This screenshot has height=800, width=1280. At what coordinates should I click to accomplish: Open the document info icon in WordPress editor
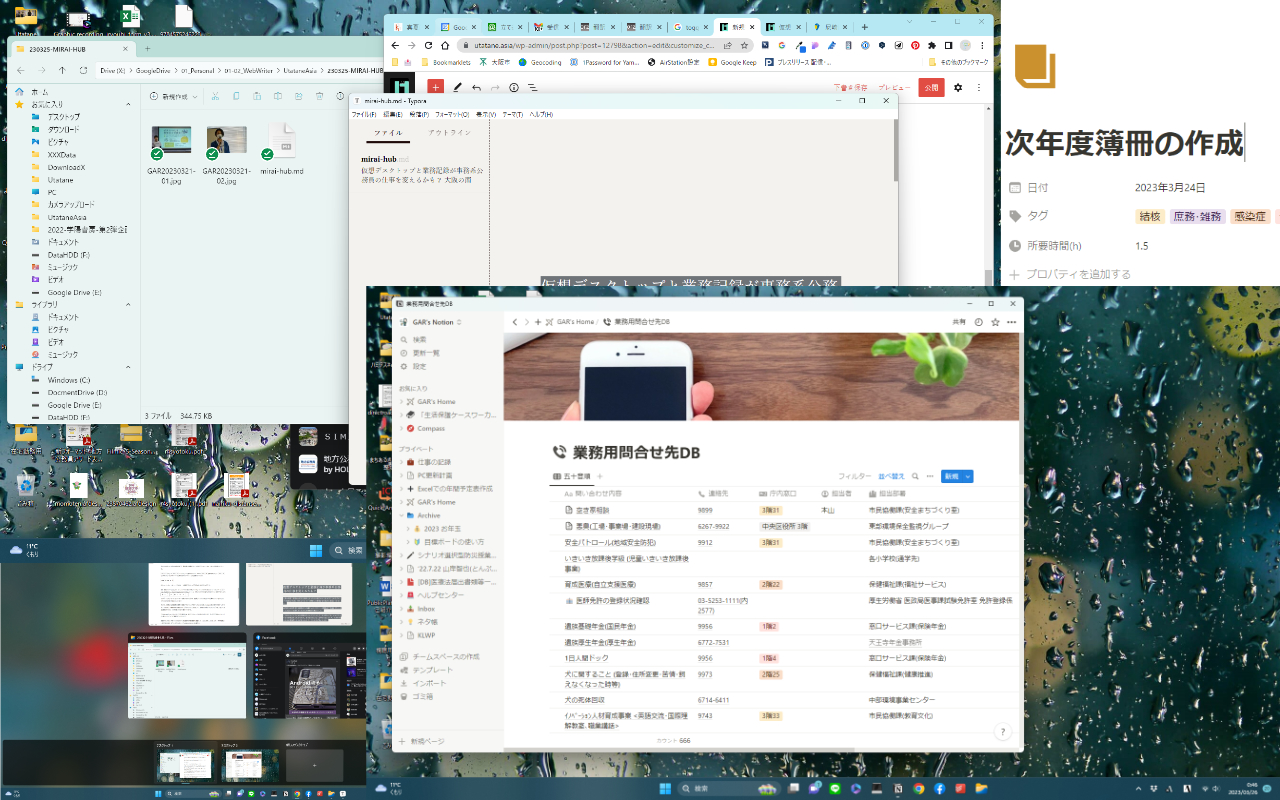514,87
